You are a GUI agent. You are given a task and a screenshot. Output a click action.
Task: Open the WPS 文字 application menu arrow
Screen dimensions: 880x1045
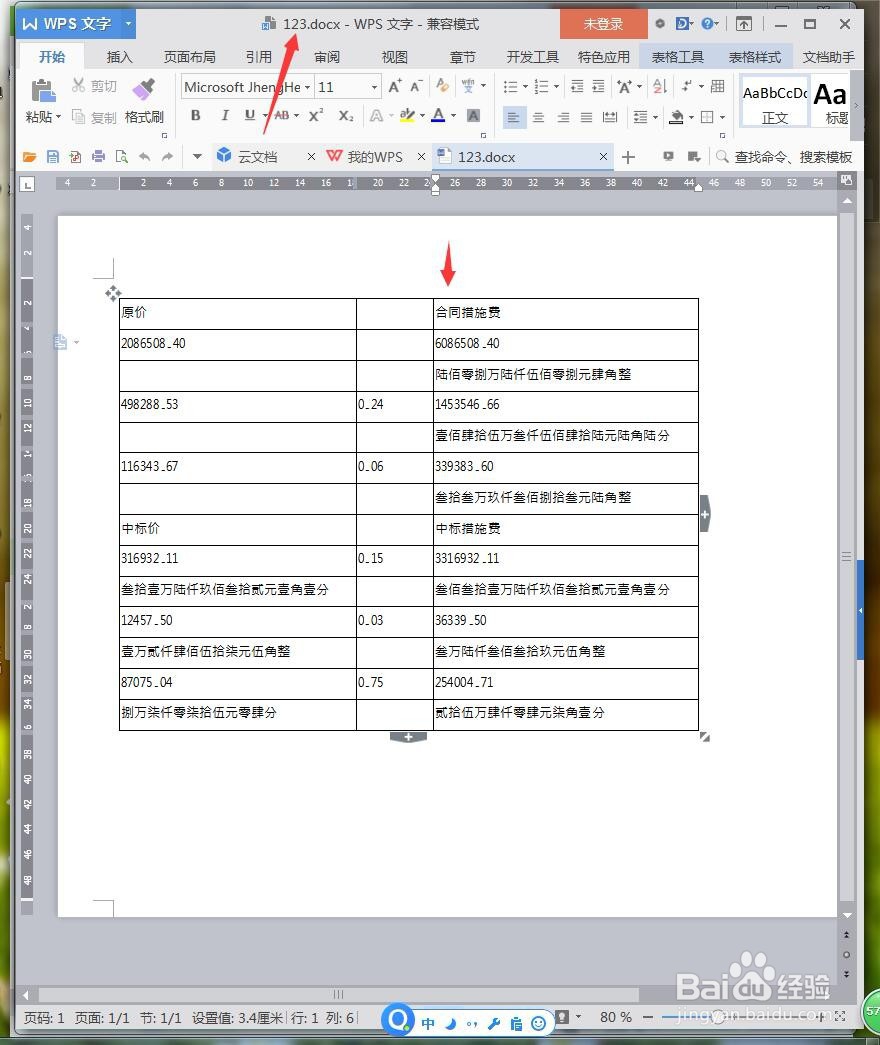pyautogui.click(x=128, y=24)
